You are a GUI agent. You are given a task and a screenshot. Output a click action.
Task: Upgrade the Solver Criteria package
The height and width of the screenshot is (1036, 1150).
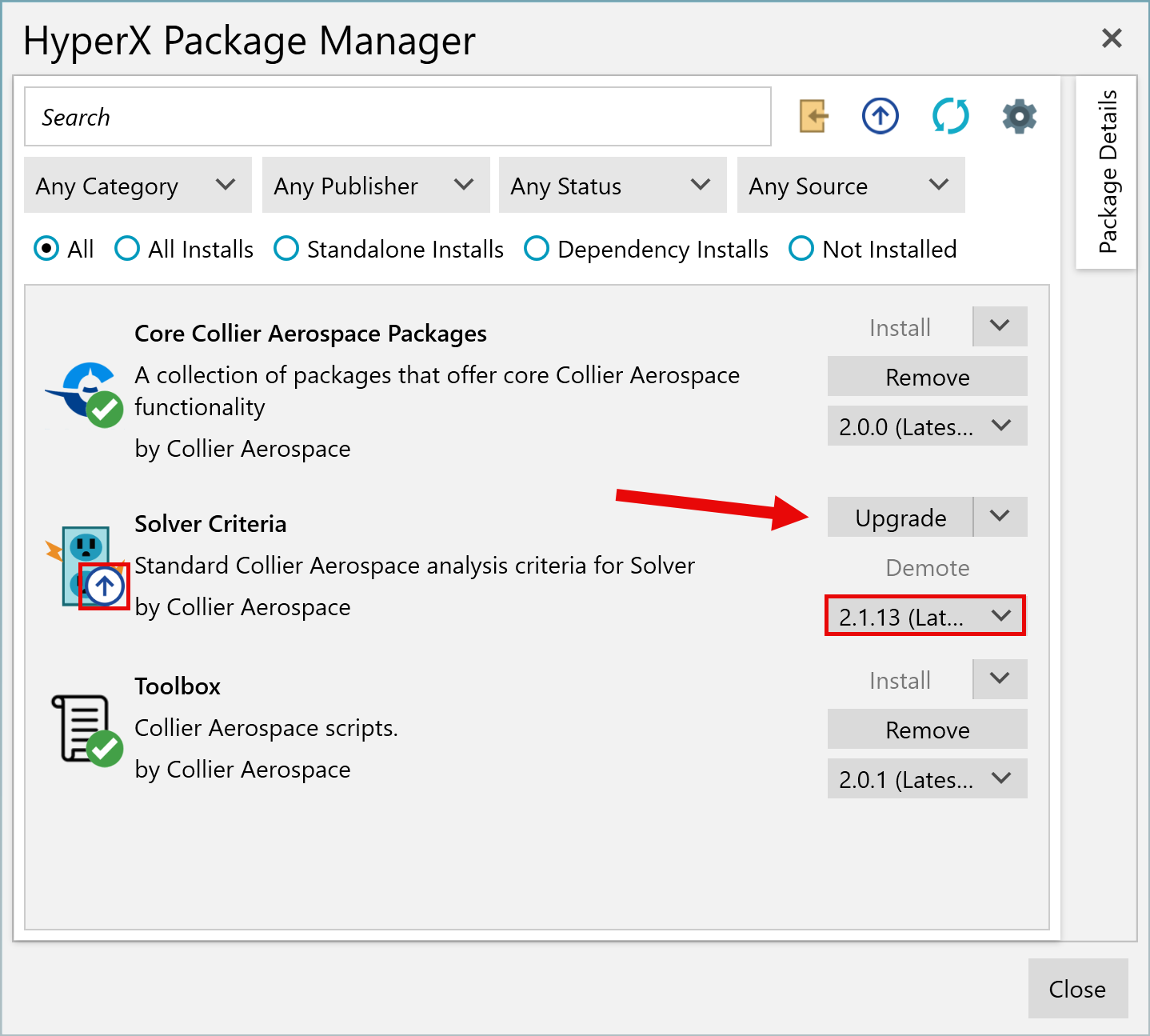click(900, 517)
